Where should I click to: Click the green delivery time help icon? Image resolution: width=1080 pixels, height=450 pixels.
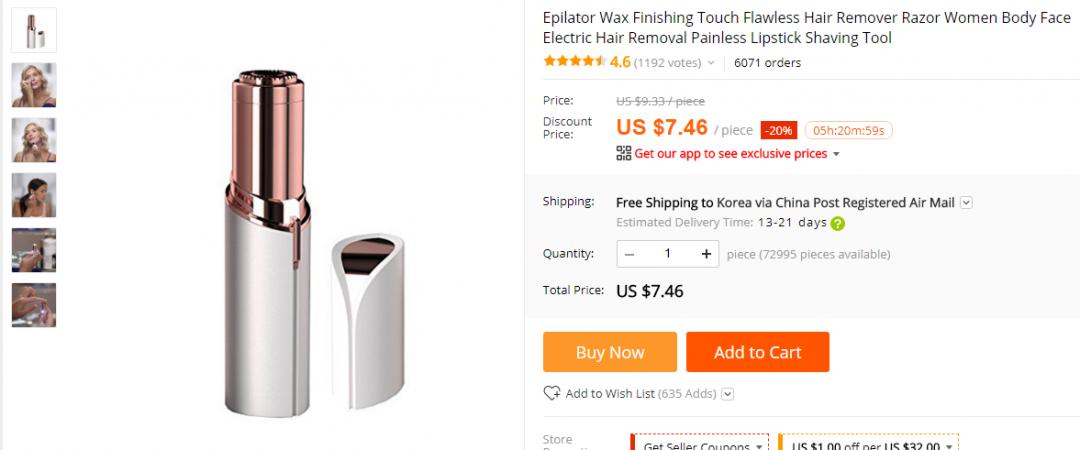pos(838,224)
